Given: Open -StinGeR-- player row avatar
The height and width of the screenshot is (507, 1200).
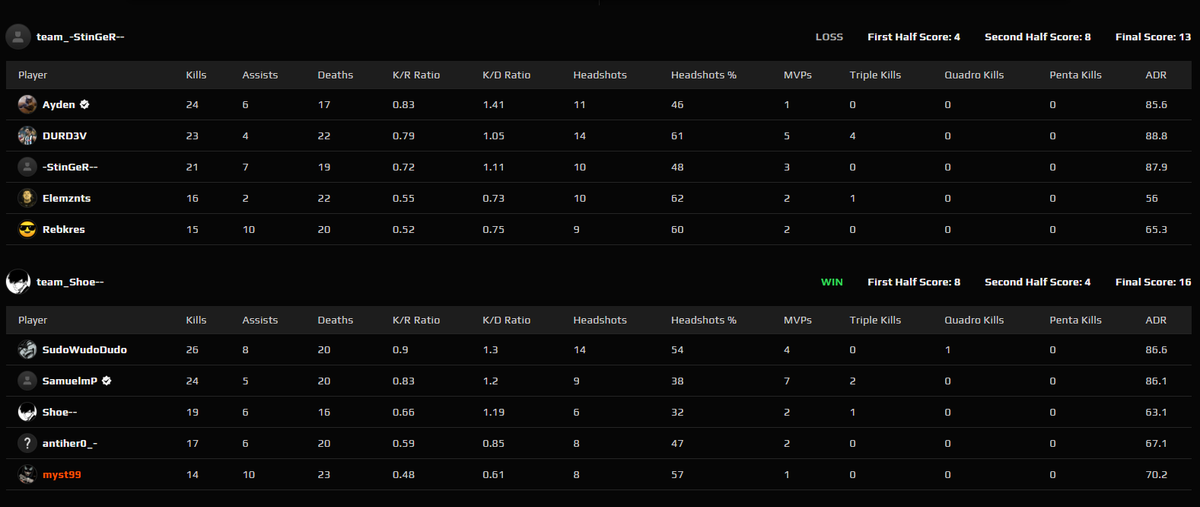Looking at the screenshot, I should [x=27, y=167].
